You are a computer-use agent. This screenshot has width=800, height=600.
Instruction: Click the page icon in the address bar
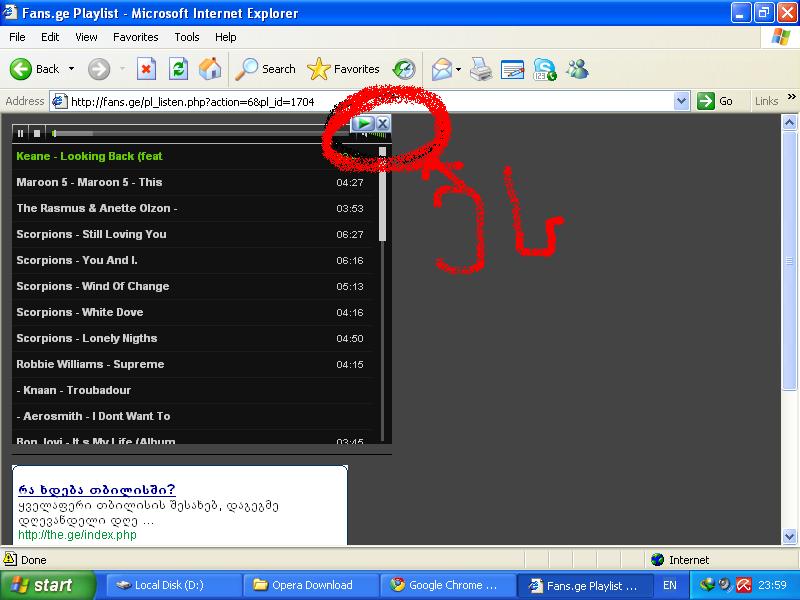tap(59, 101)
